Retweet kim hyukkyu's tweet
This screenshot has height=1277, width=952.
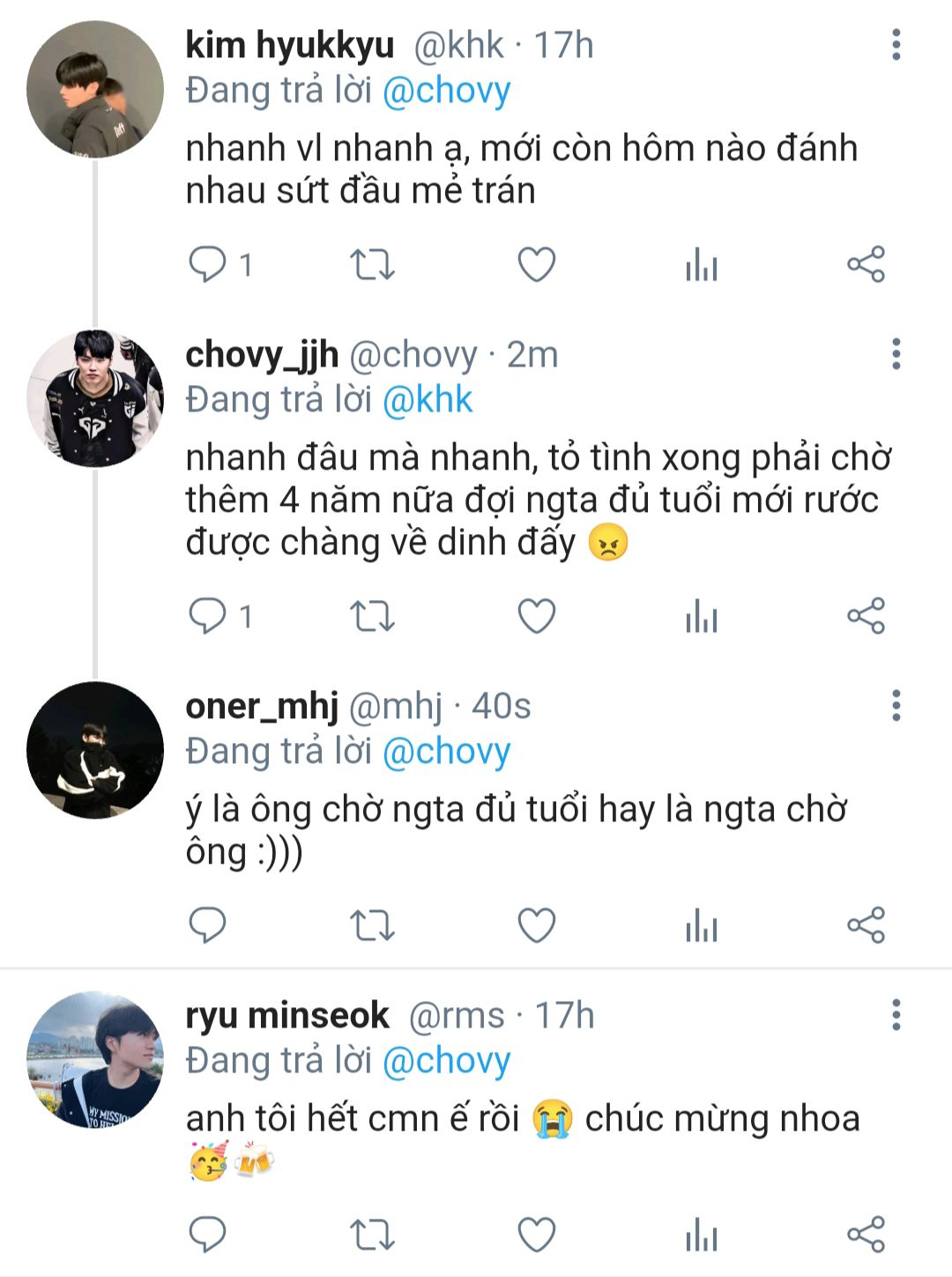(x=372, y=264)
